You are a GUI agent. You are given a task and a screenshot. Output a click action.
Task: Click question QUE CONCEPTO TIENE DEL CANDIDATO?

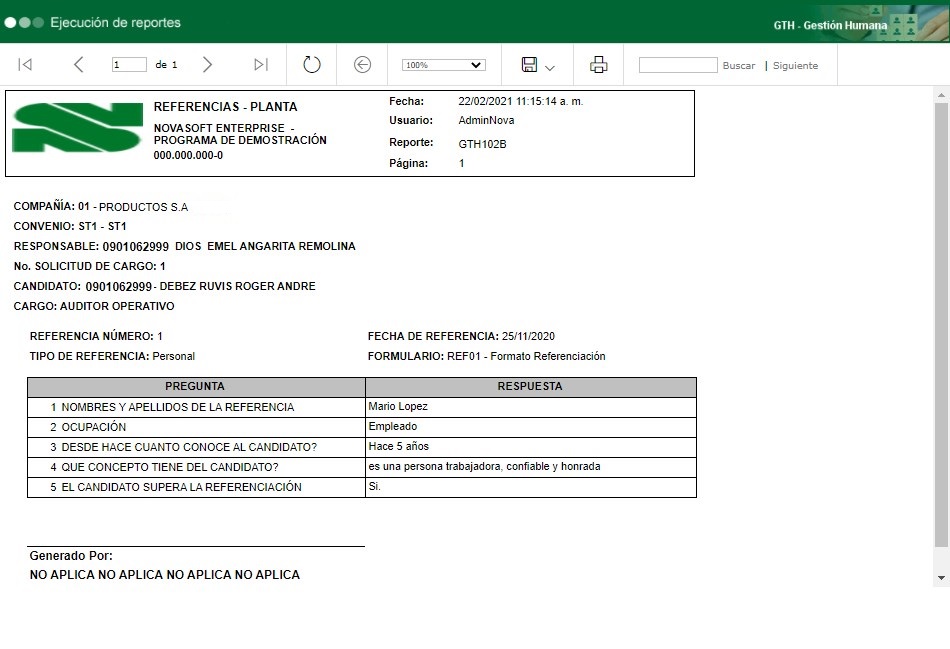click(x=170, y=467)
